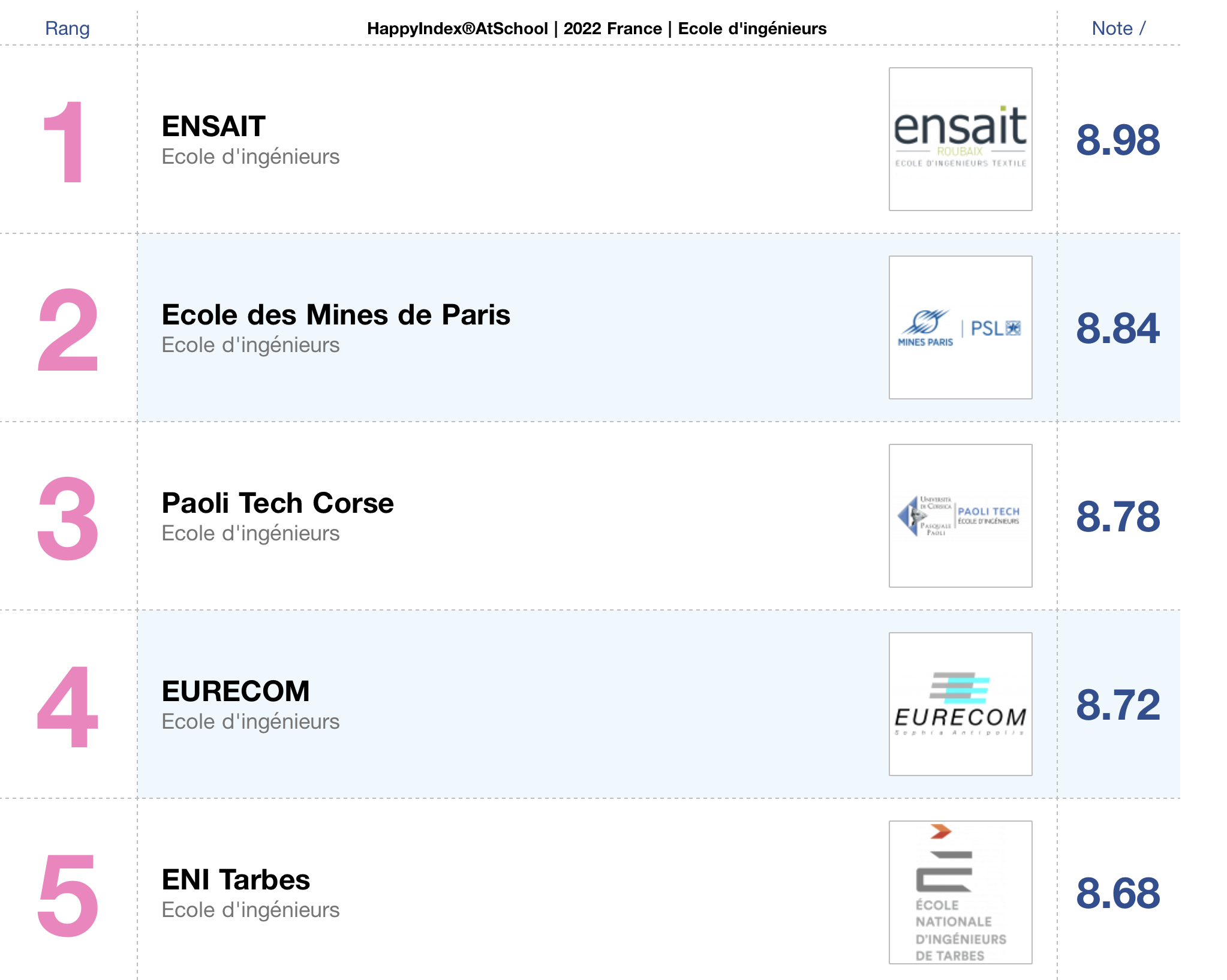Image resolution: width=1227 pixels, height=980 pixels.
Task: Select Paoli Tech Corse school title
Action: click(278, 503)
